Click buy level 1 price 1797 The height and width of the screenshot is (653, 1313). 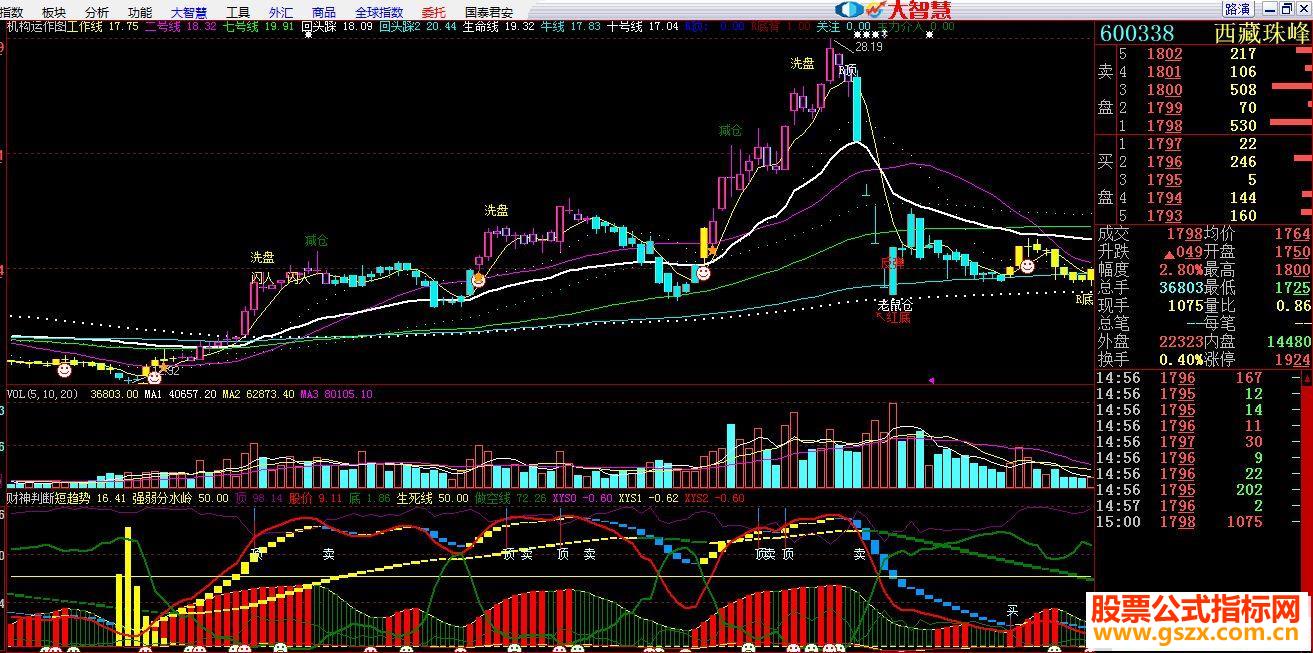pos(1164,144)
